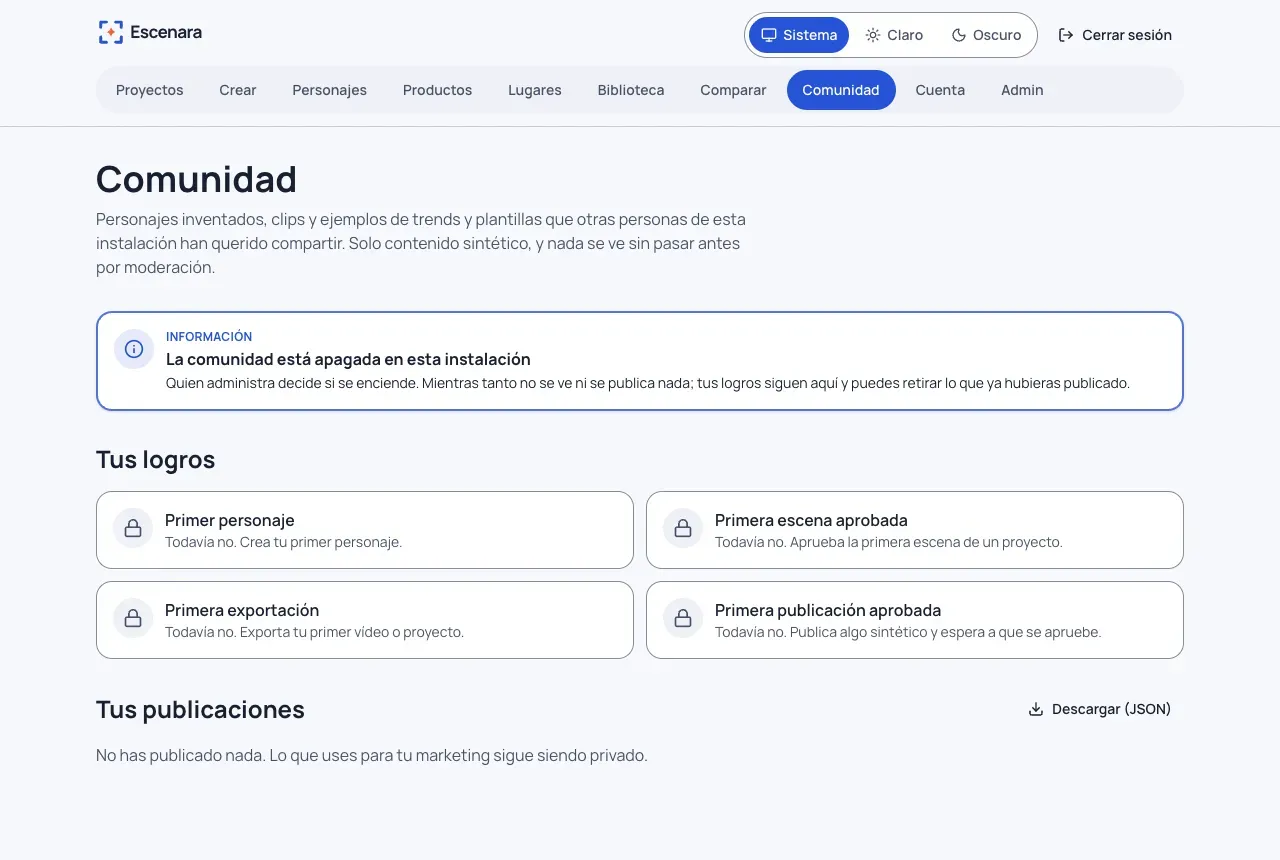Click the 'Tus logros' heading
The width and height of the screenshot is (1280, 860).
tap(156, 460)
